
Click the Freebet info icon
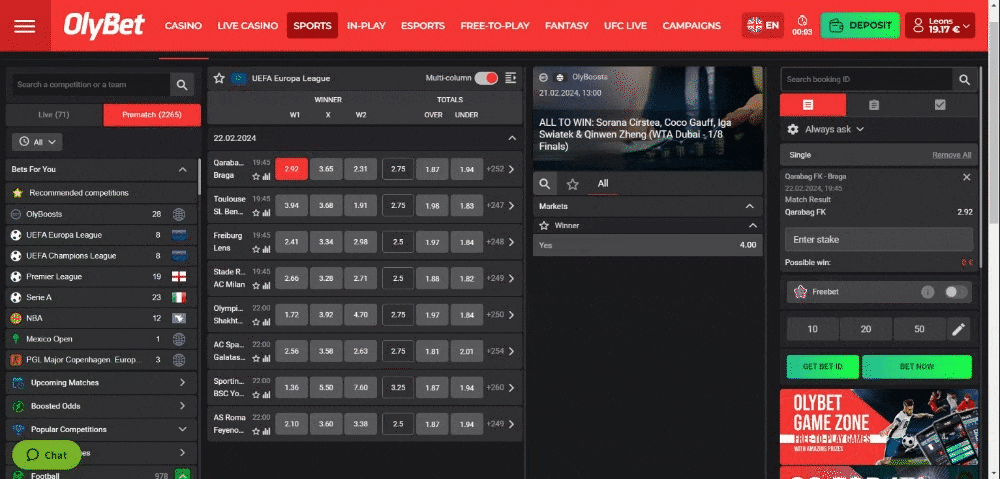(927, 292)
